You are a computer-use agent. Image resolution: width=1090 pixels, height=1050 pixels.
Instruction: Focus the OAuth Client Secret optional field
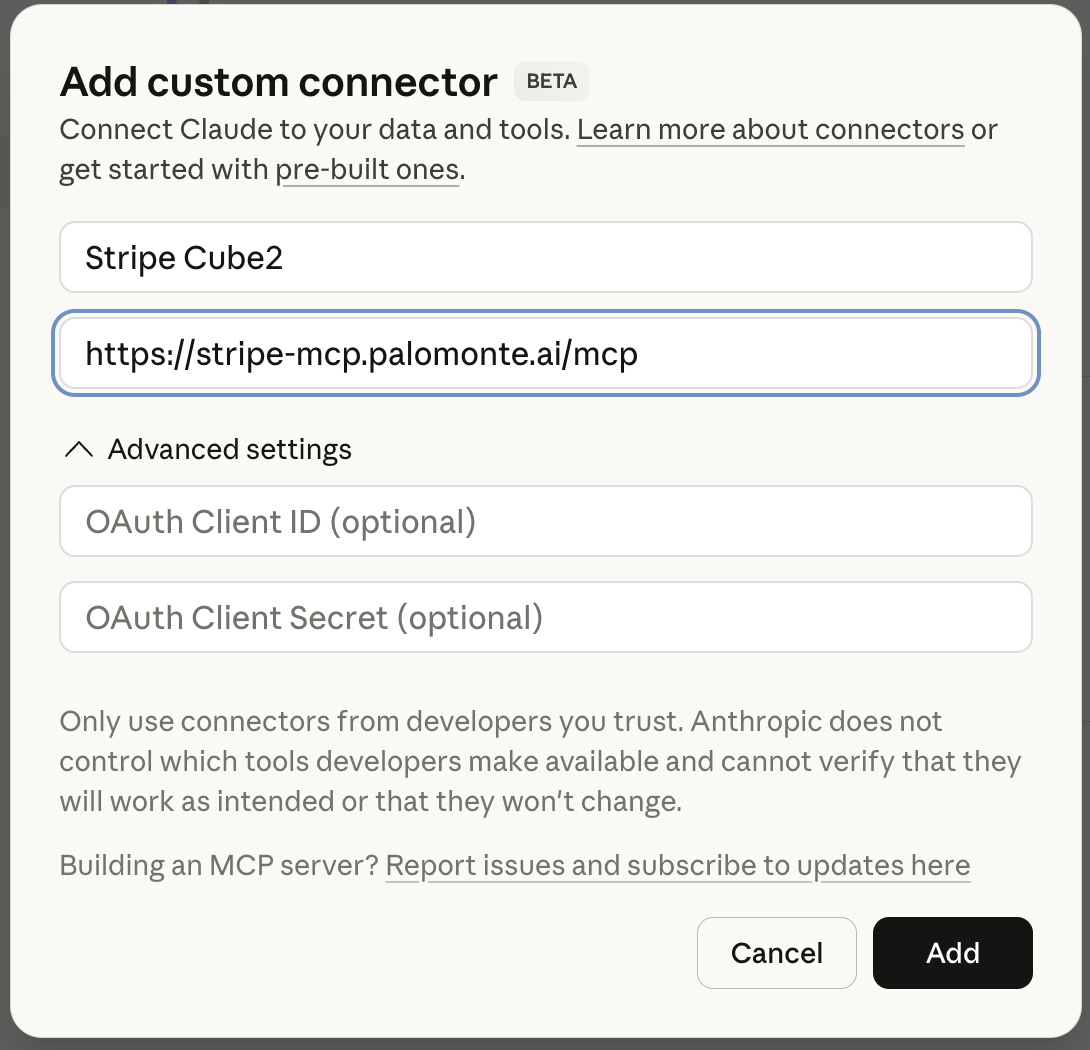[x=545, y=617]
